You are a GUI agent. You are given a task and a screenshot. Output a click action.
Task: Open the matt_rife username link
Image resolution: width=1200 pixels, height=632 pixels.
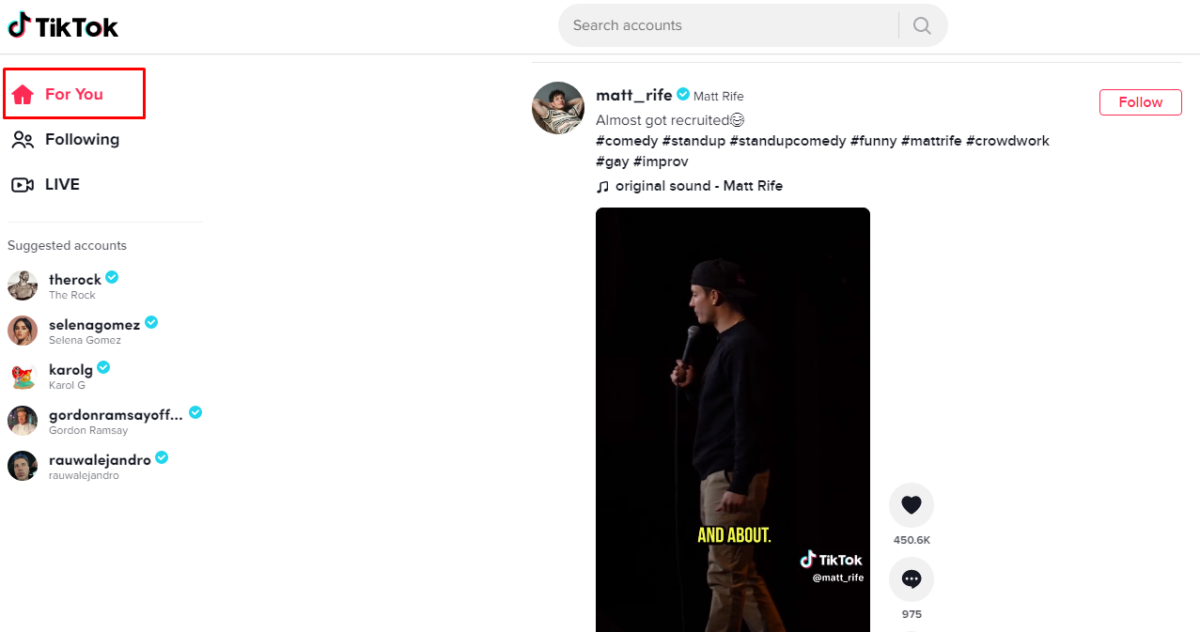(633, 95)
